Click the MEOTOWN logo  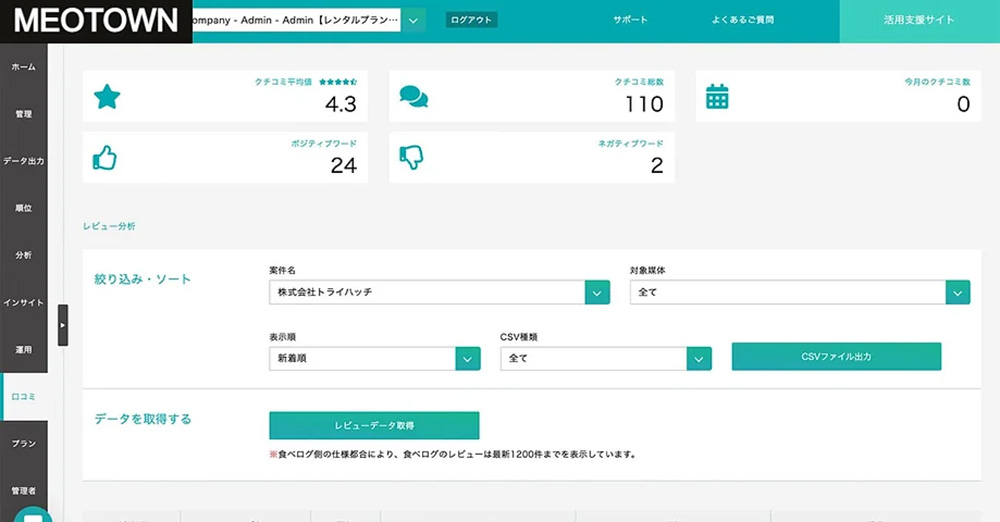(x=96, y=21)
